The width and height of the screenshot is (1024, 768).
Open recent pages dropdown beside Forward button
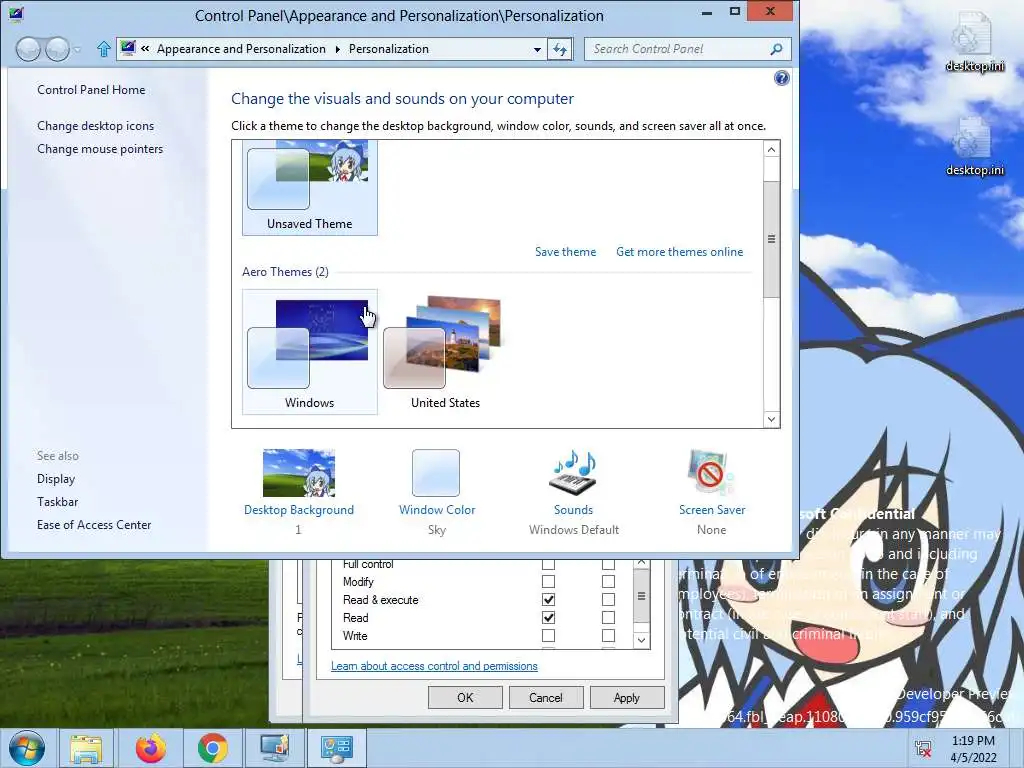click(77, 50)
